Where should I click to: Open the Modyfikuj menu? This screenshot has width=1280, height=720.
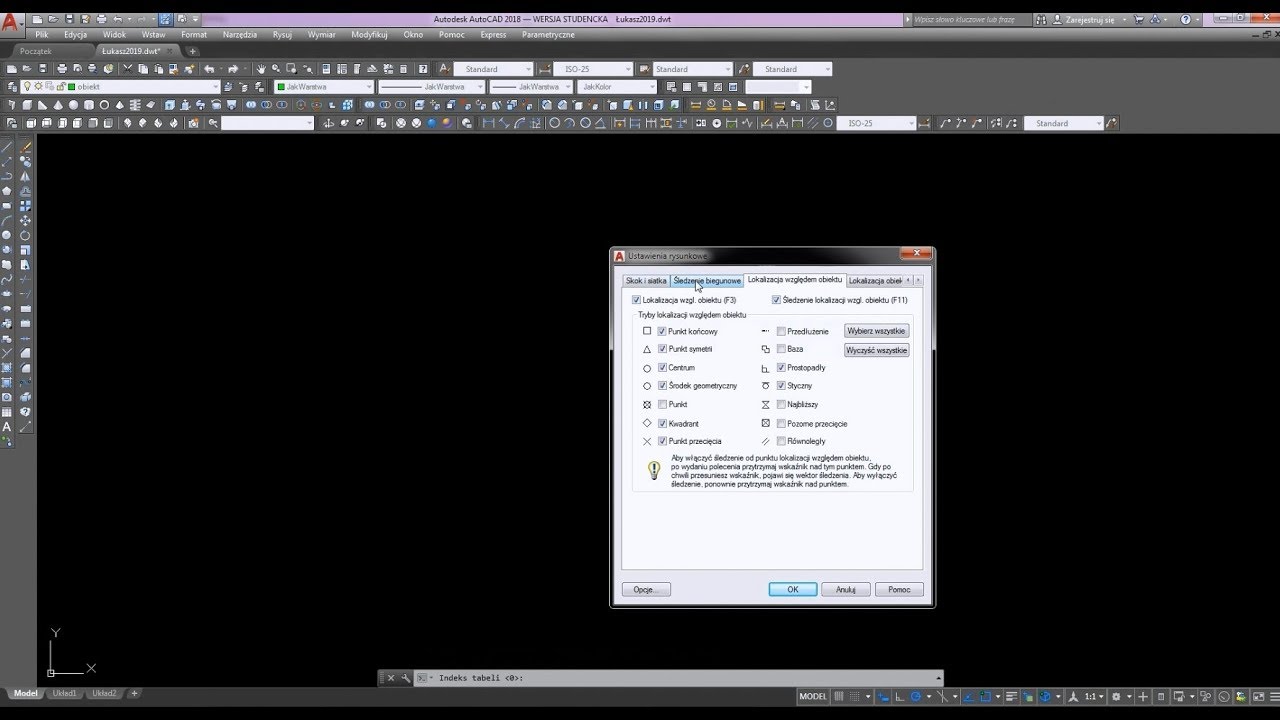pyautogui.click(x=369, y=35)
